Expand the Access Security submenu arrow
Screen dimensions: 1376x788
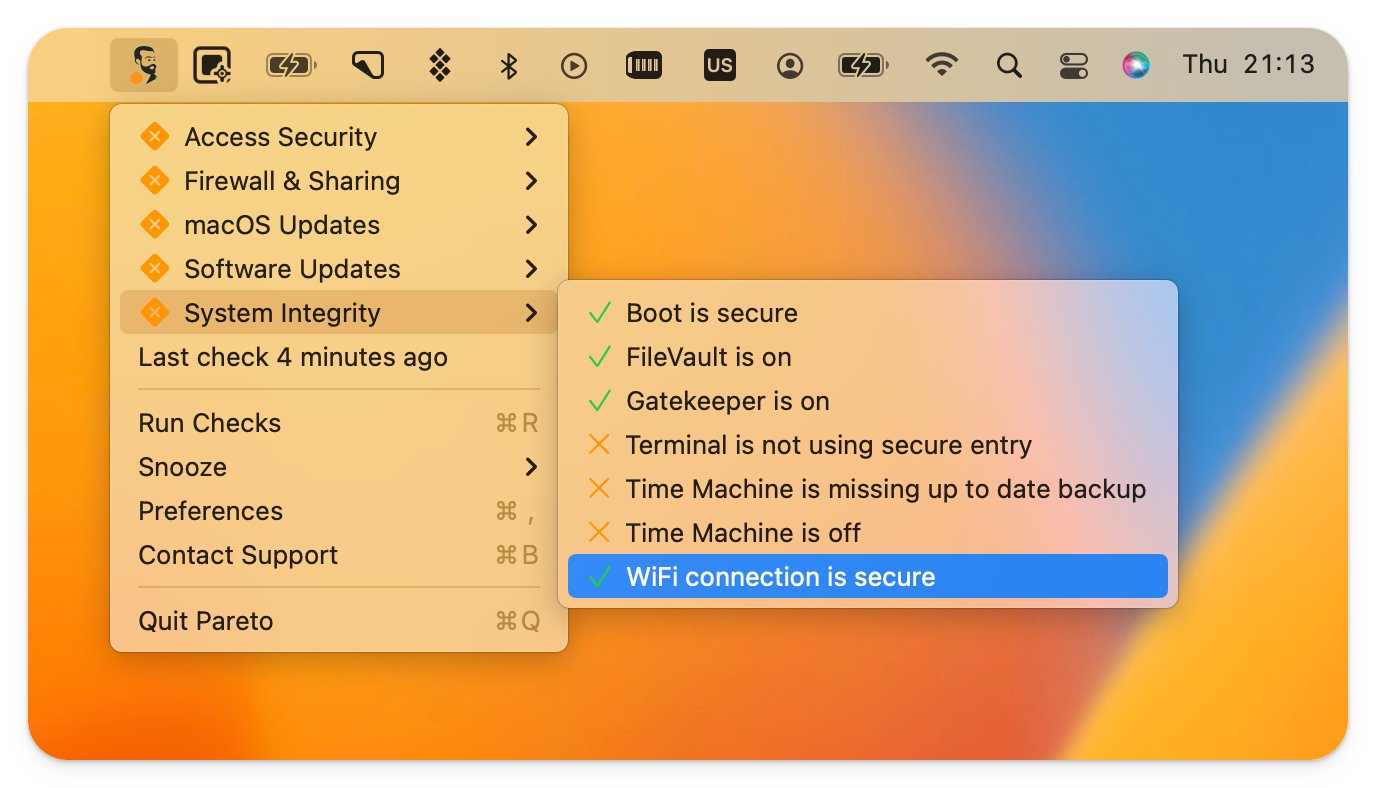tap(531, 137)
